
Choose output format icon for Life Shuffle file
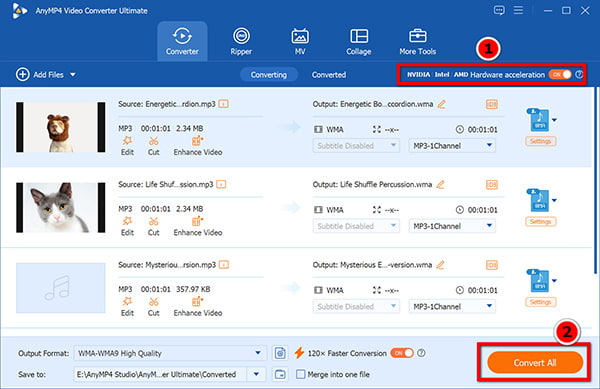pos(541,200)
